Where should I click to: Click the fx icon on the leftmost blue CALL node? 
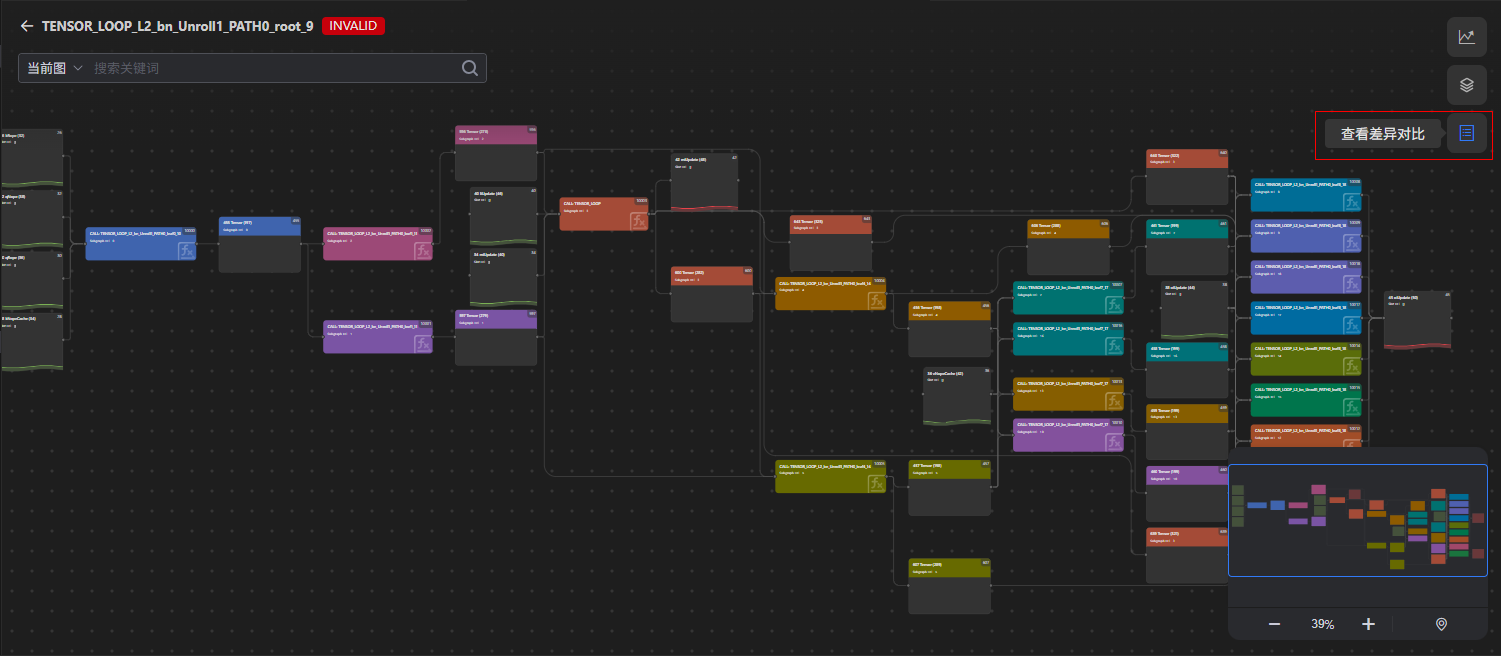pyautogui.click(x=186, y=250)
